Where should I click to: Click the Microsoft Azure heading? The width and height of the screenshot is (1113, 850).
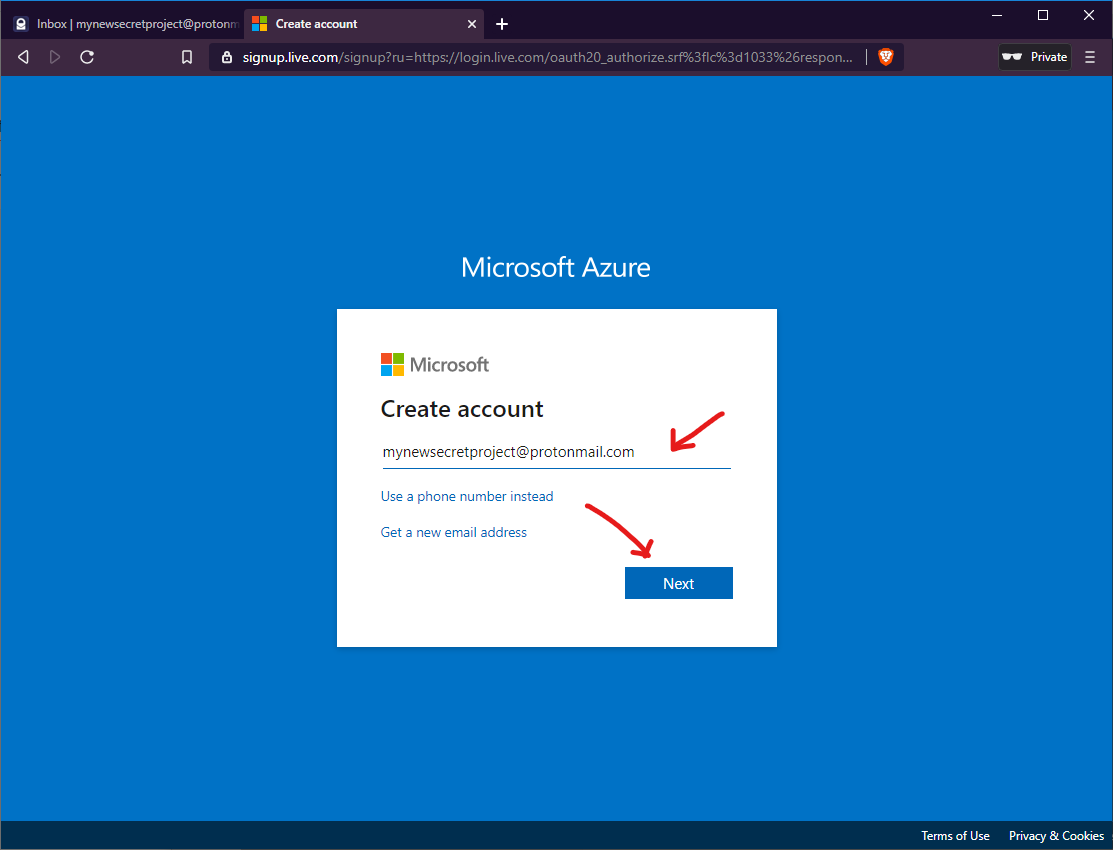(556, 267)
